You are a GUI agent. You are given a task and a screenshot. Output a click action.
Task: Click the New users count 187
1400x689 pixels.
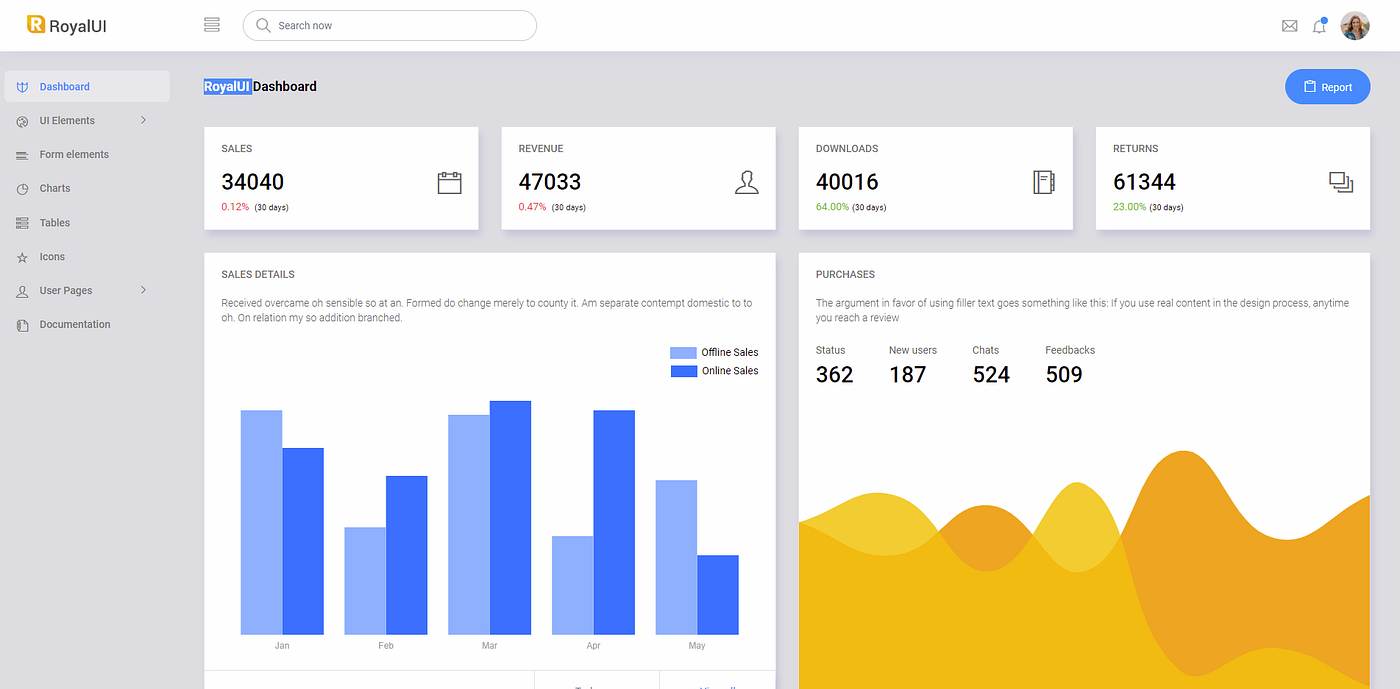(x=907, y=375)
